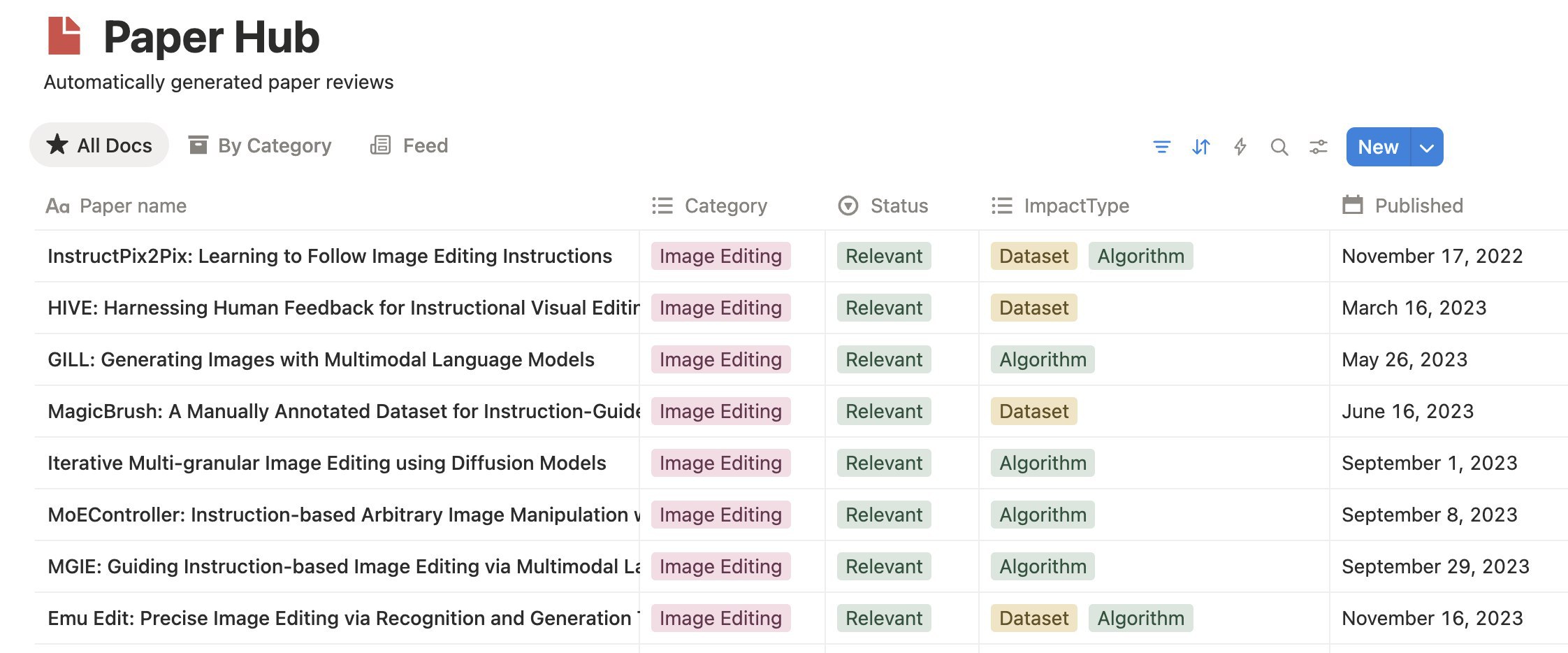Screen dimensions: 1568x653
Task: Click the Dataset tag on the HIVE row
Action: click(1033, 308)
